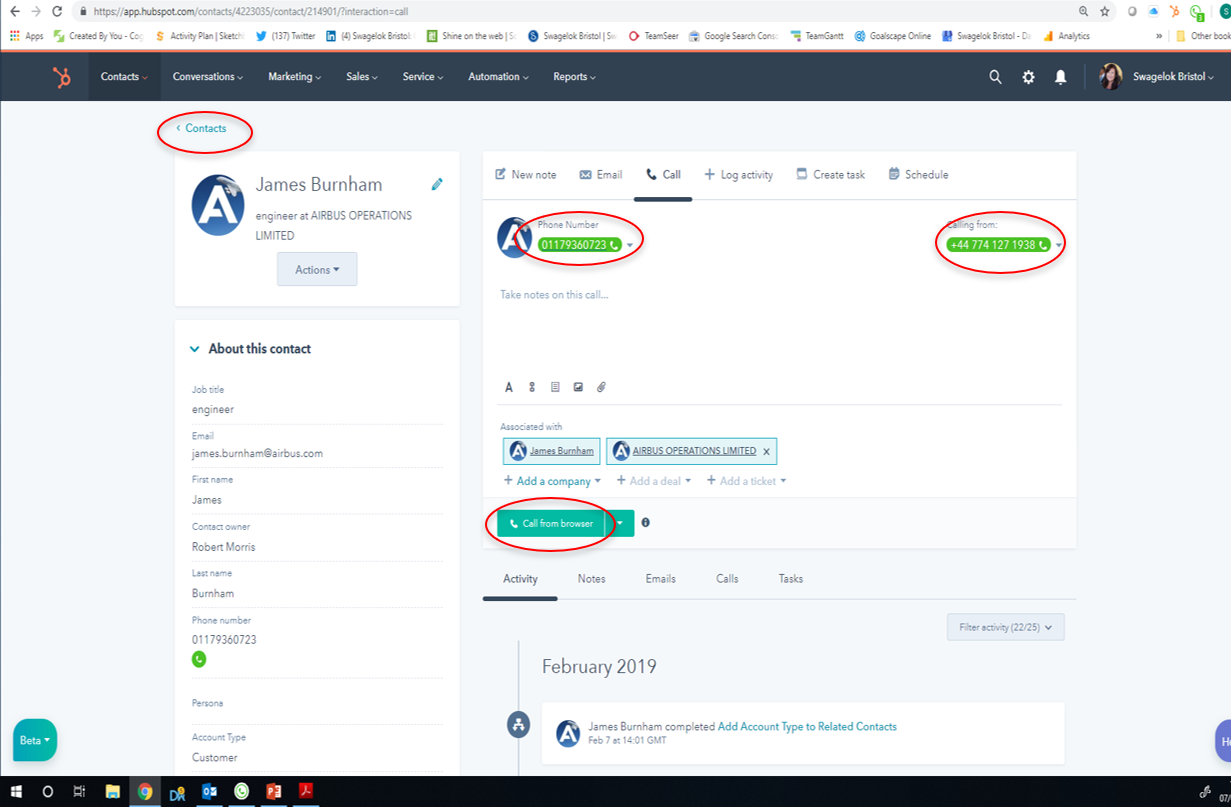Screen dimensions: 1231x807
Task: Open the Actions dropdown
Action: tap(317, 270)
